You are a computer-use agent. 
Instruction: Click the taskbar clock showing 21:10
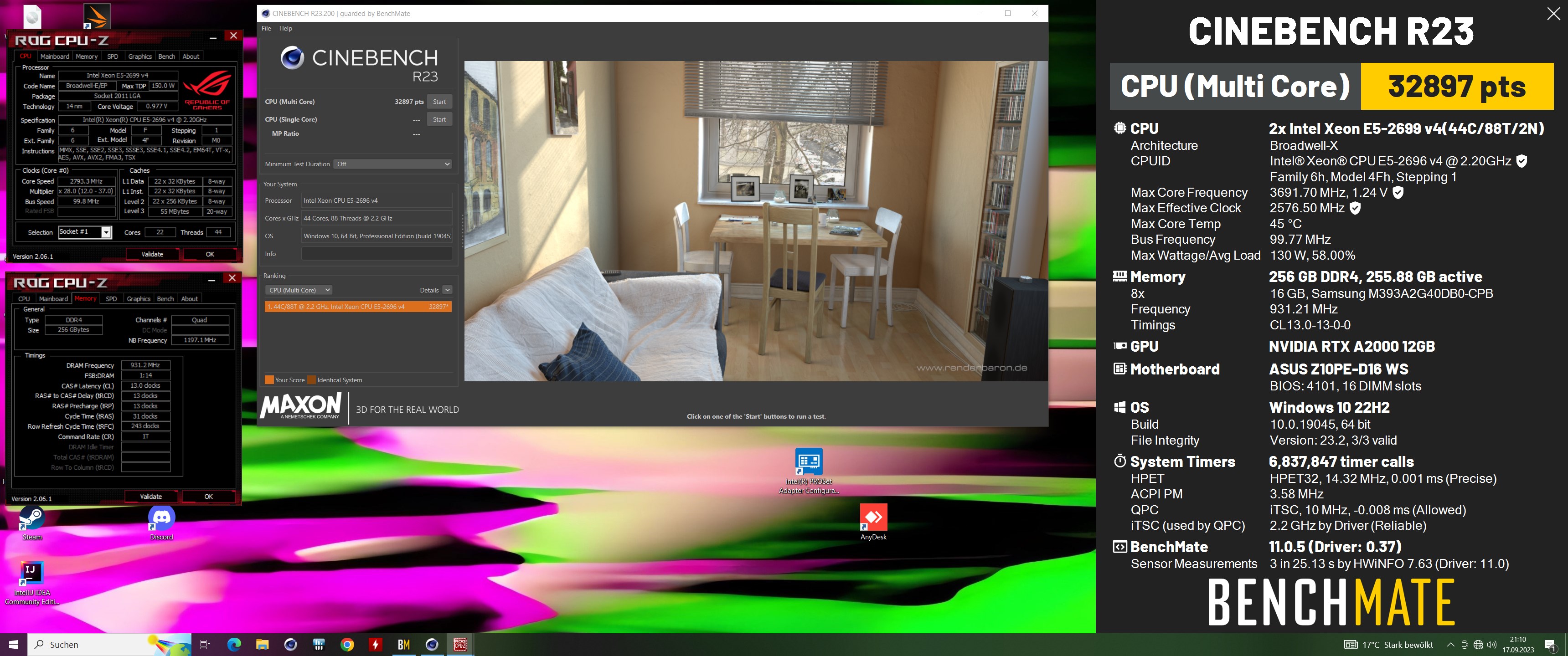(x=1518, y=645)
